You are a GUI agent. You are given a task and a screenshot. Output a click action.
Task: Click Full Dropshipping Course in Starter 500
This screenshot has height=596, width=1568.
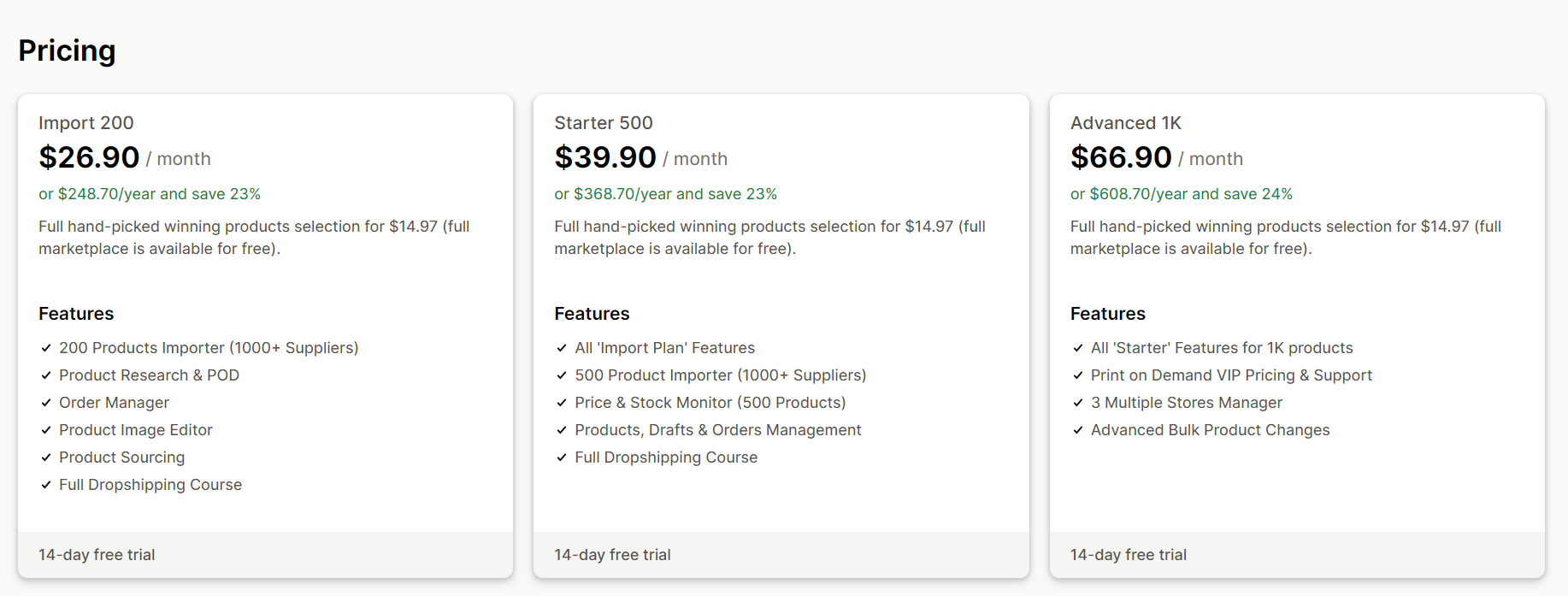coord(666,457)
